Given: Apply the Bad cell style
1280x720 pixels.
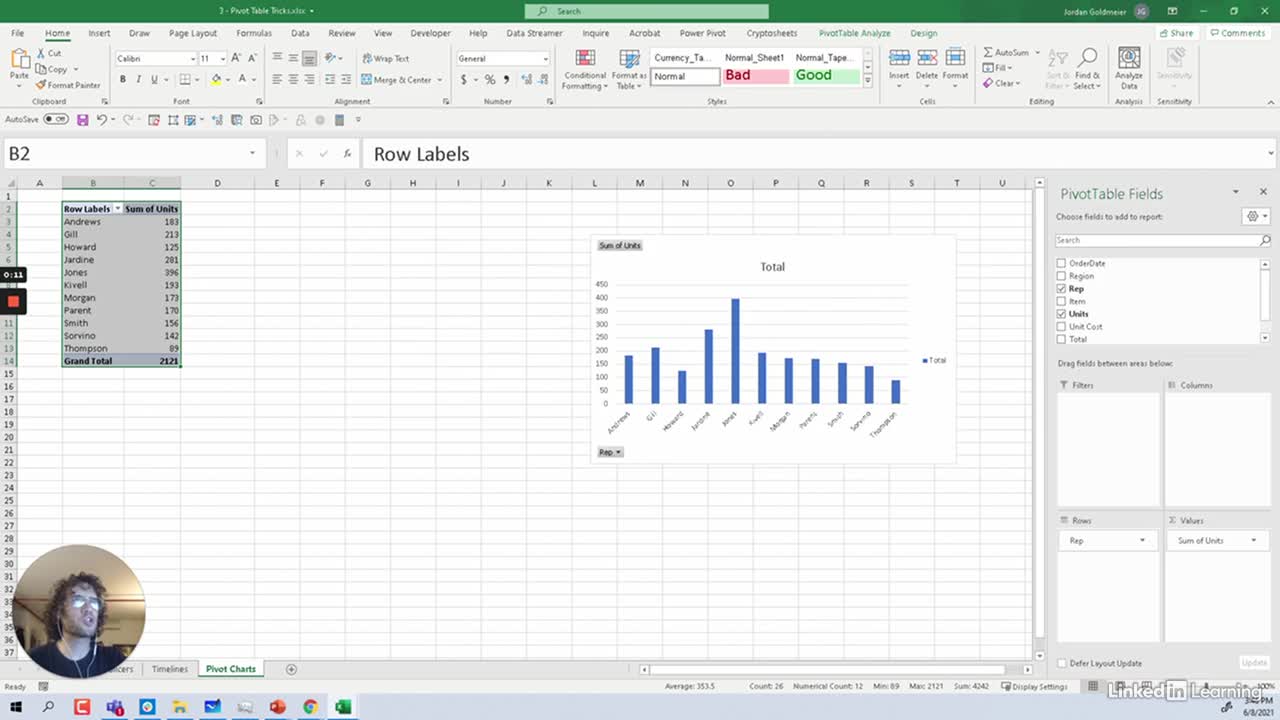Looking at the screenshot, I should click(x=756, y=76).
